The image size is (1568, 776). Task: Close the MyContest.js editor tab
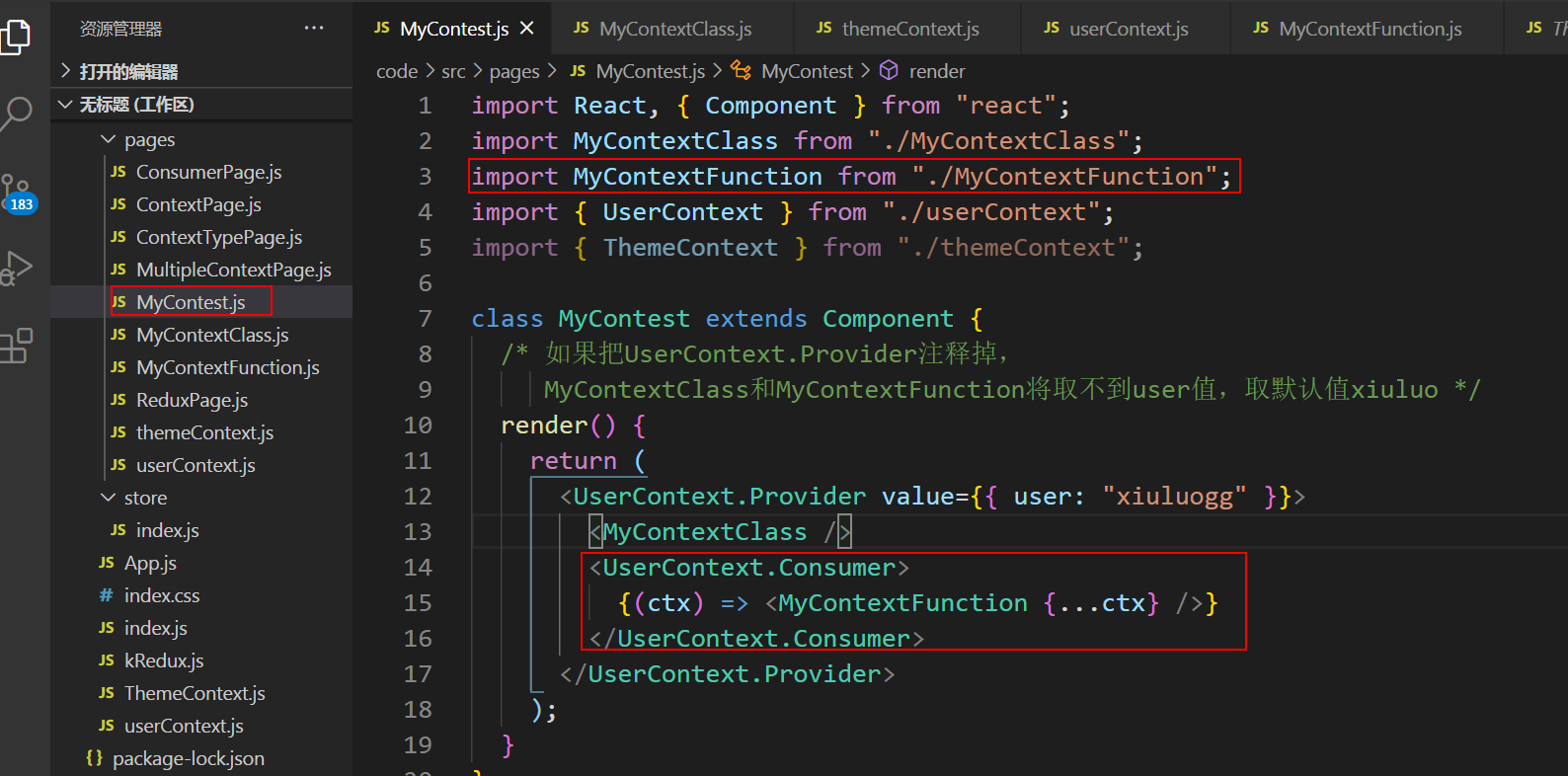(x=527, y=29)
